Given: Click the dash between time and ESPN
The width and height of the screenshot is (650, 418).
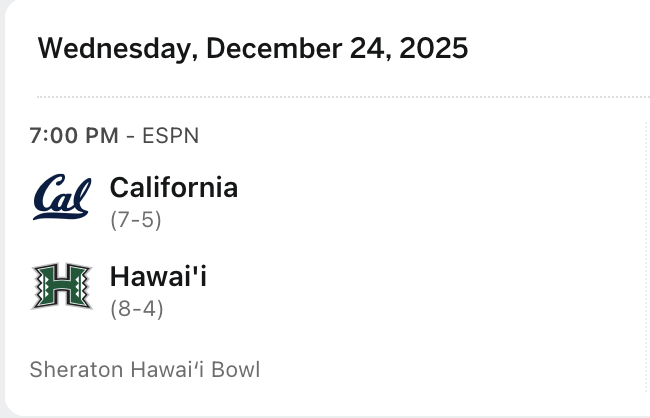Looking at the screenshot, I should point(130,136).
